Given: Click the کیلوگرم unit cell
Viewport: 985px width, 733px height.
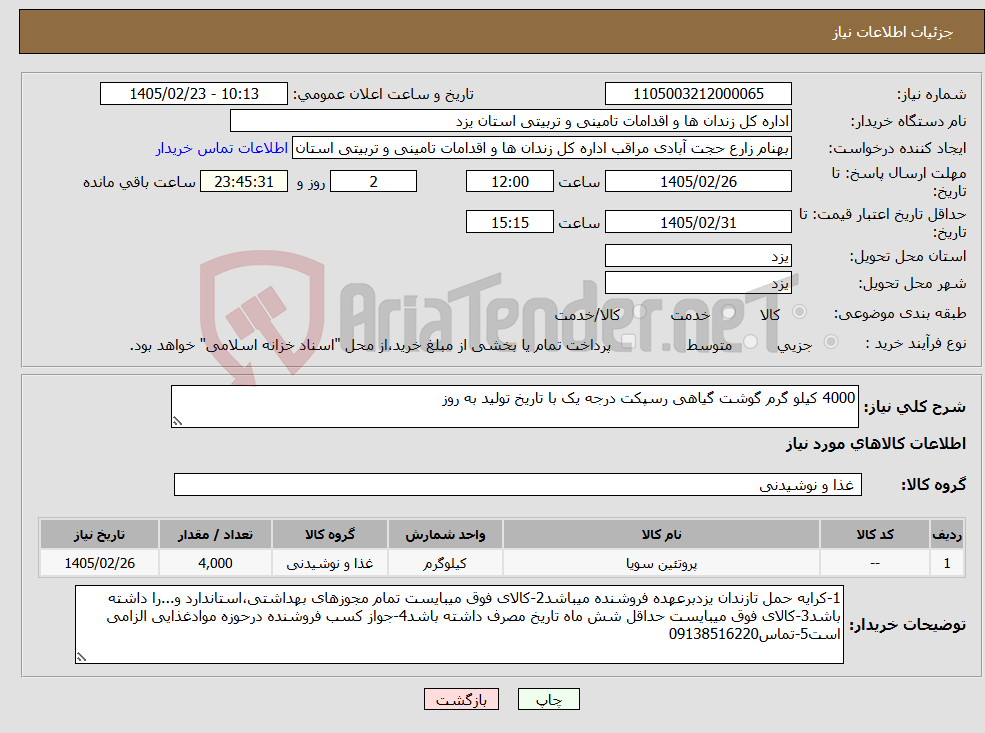Looking at the screenshot, I should (445, 563).
